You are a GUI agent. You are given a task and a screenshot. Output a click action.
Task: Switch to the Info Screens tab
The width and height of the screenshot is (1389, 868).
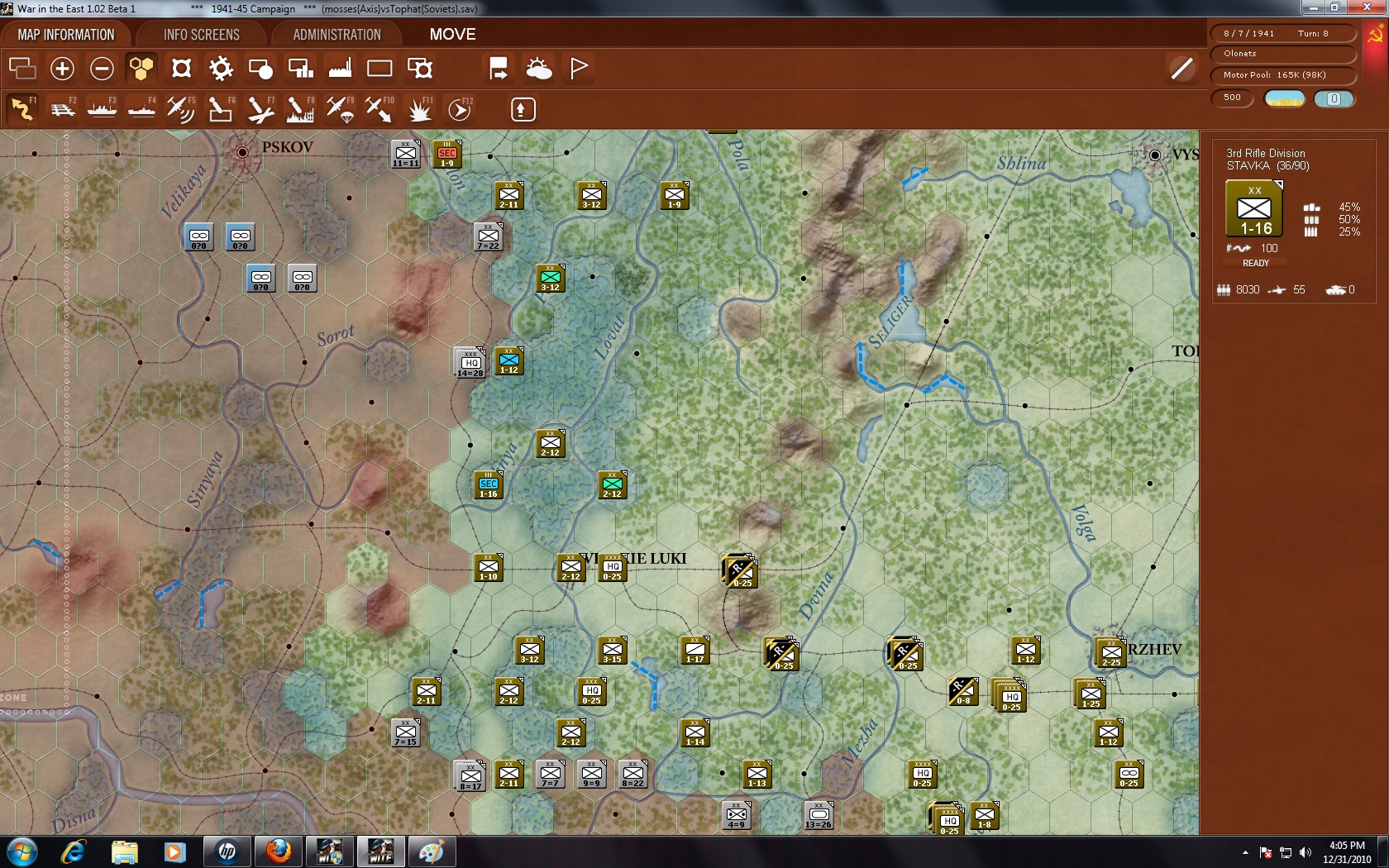pos(202,35)
